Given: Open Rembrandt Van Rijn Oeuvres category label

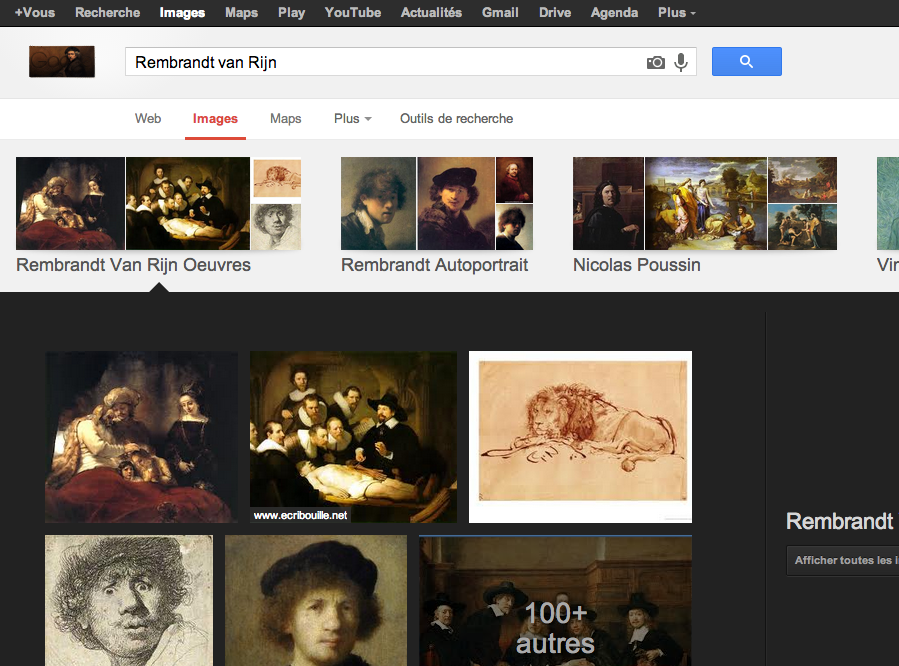Looking at the screenshot, I should coord(134,265).
